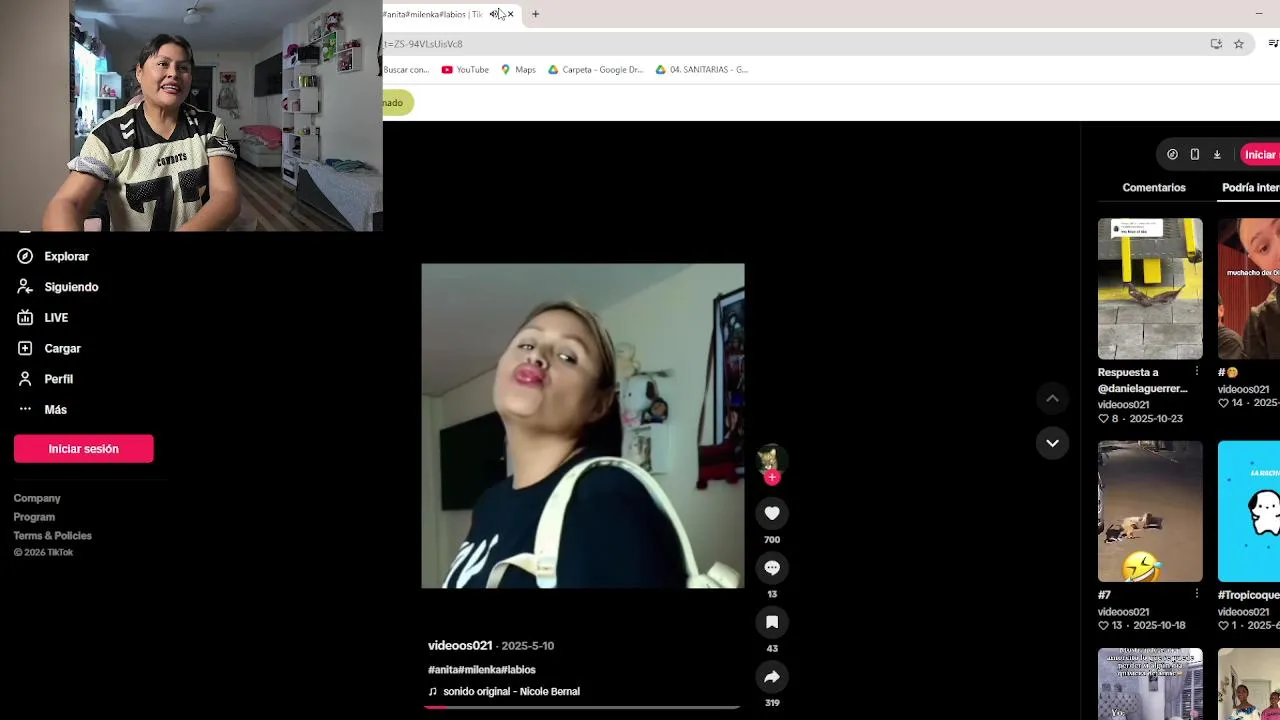Click the phone app icon in top pill
The image size is (1280, 720).
pyautogui.click(x=1194, y=155)
